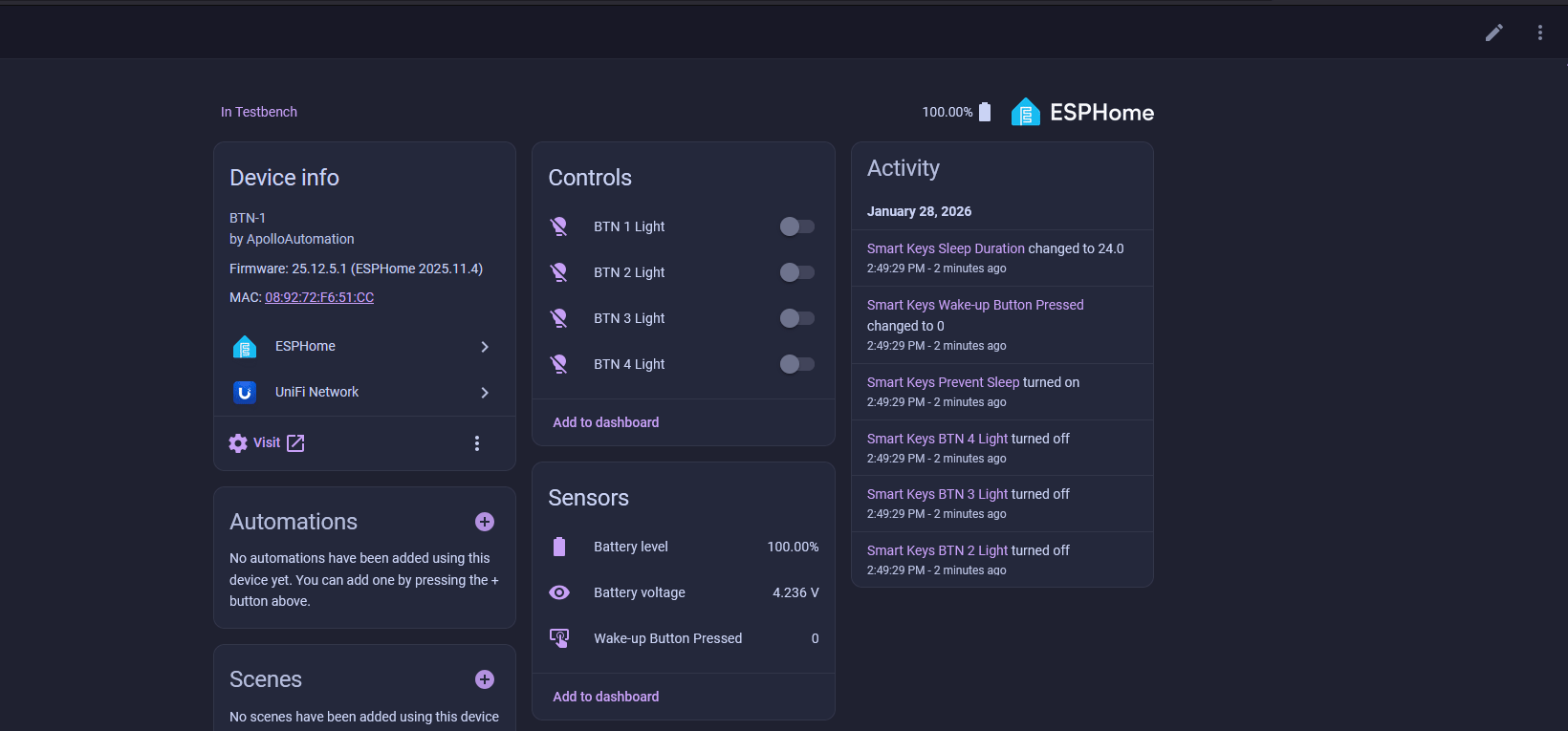This screenshot has width=1568, height=731.
Task: Click the add scene plus icon
Action: pyautogui.click(x=485, y=679)
